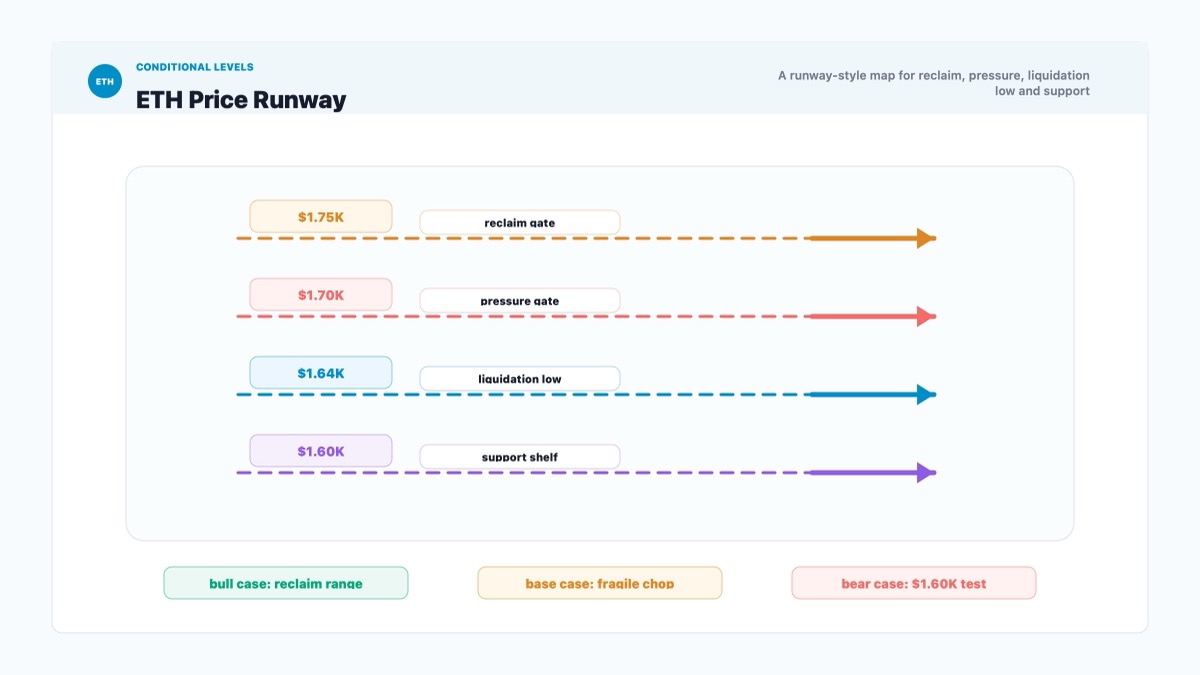Click the bull case: reclaim range chip
Viewport: 1200px width, 675px height.
tap(286, 583)
